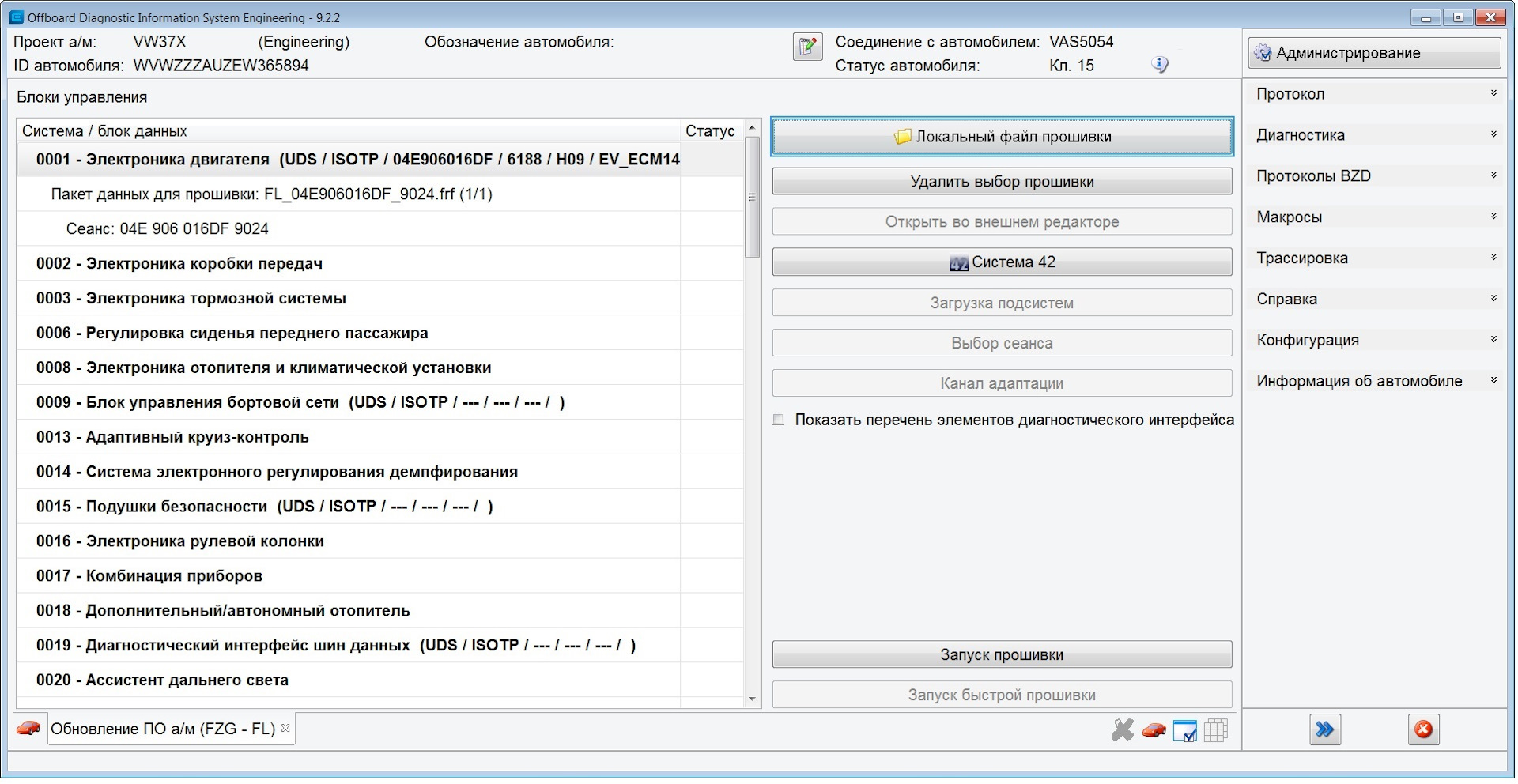The height and width of the screenshot is (784, 1518).
Task: Minimize the ODIS Engineering window
Action: [x=1426, y=17]
